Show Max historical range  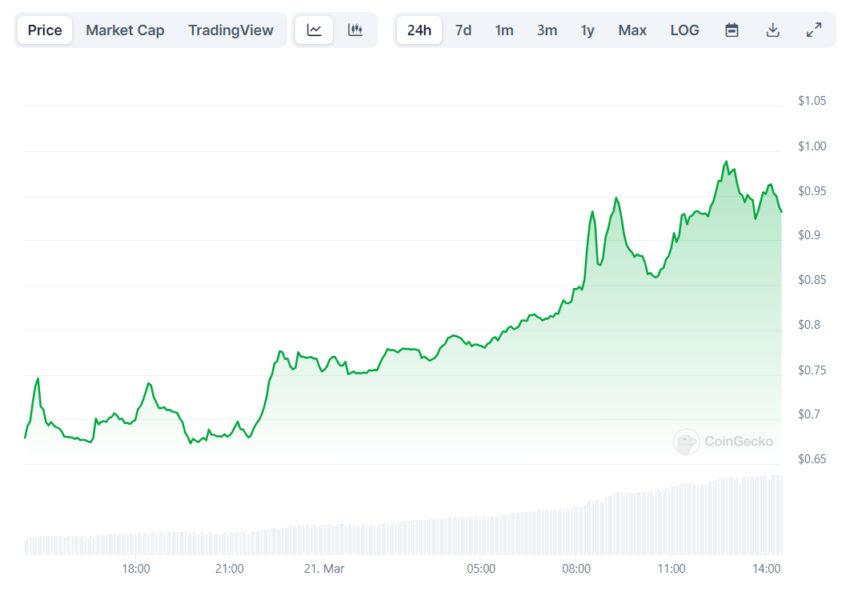(x=632, y=30)
